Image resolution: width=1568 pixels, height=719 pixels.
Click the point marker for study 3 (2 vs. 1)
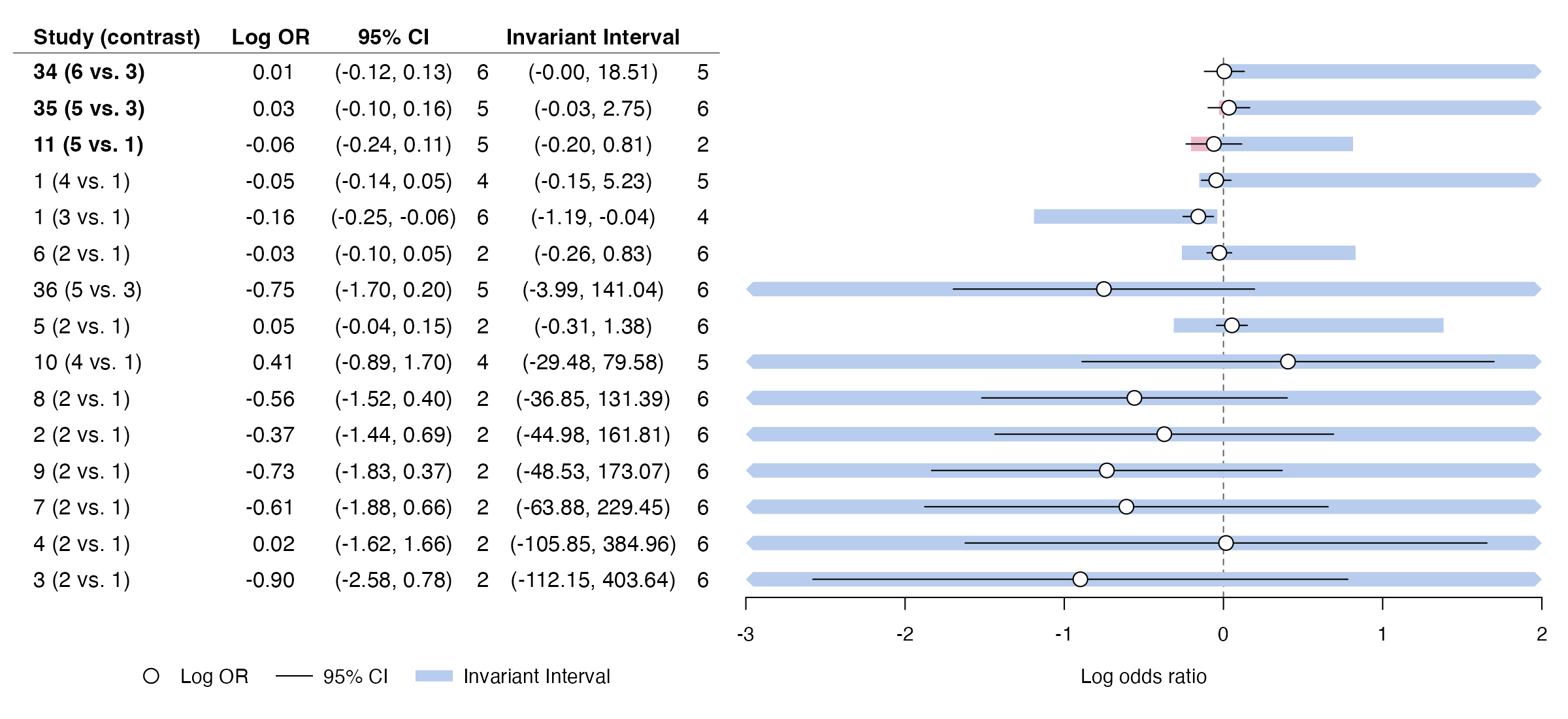coord(1080,579)
